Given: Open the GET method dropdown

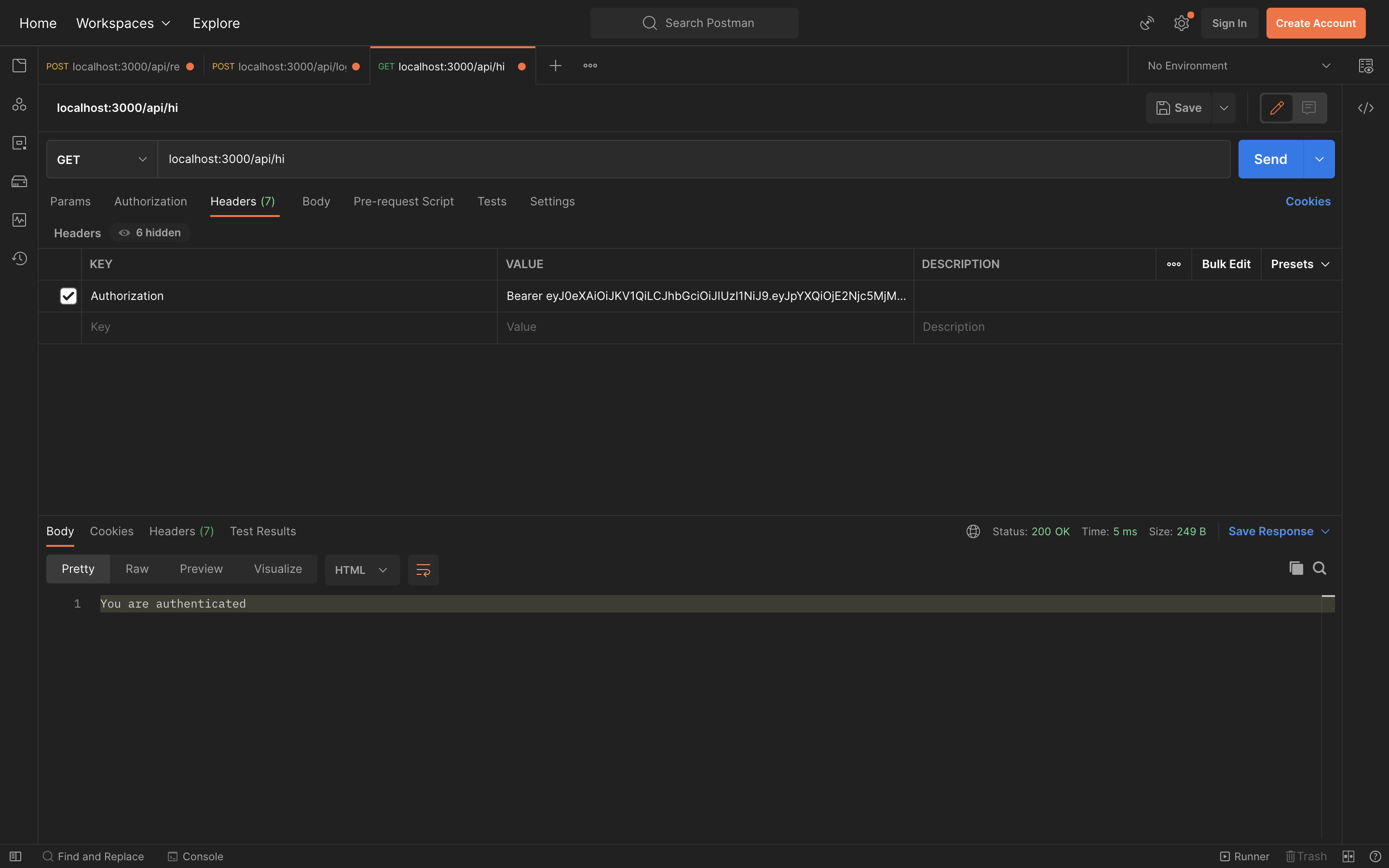Looking at the screenshot, I should tap(102, 160).
